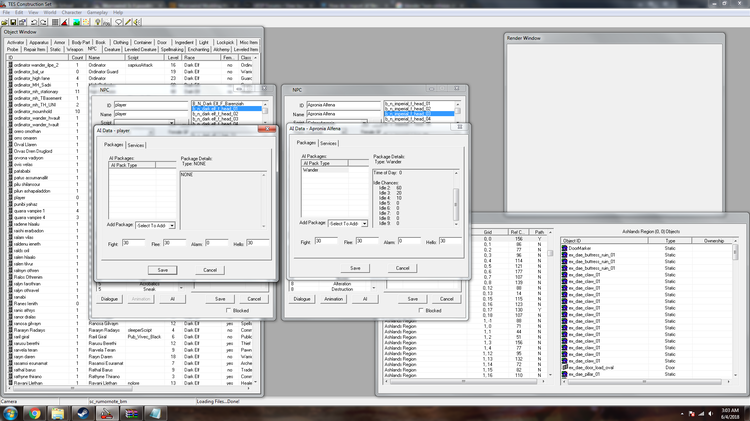This screenshot has width=750, height=421.
Task: Click the Undo toolbar icon
Action: [x=34, y=22]
